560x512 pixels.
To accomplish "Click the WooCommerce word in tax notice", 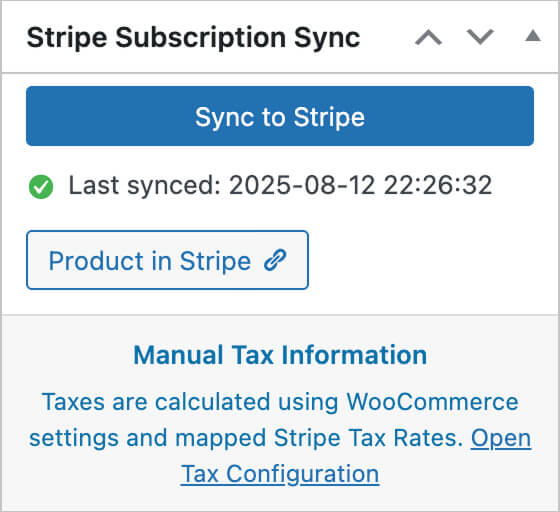I will point(432,402).
